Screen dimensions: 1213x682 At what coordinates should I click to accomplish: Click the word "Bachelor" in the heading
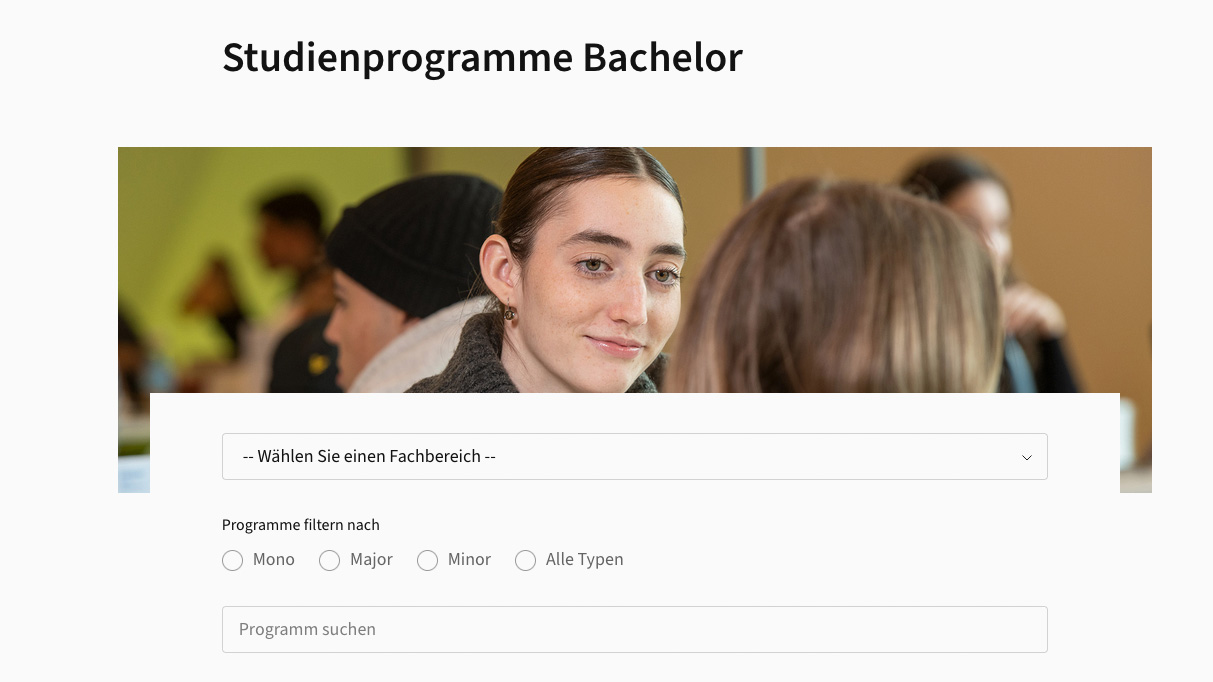[662, 58]
